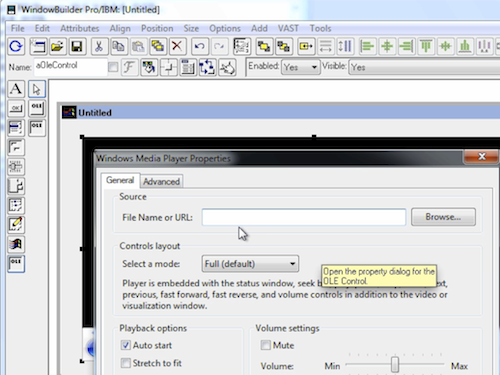Select the General tab

[120, 180]
